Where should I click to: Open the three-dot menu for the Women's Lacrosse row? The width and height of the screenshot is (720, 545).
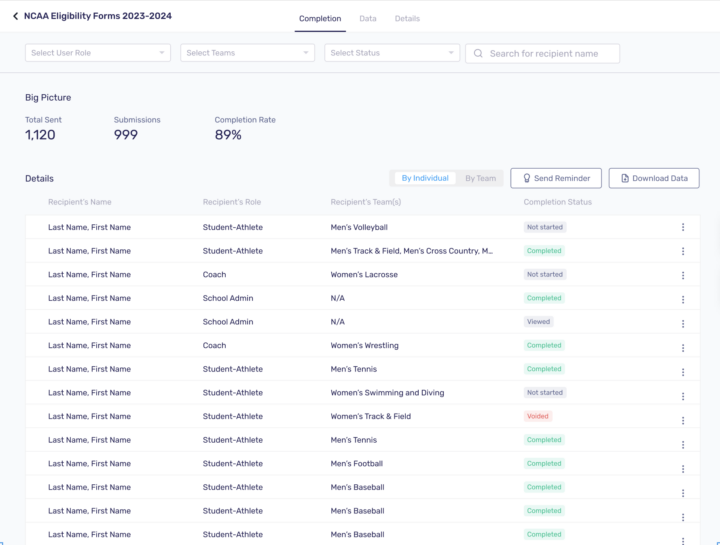click(683, 275)
